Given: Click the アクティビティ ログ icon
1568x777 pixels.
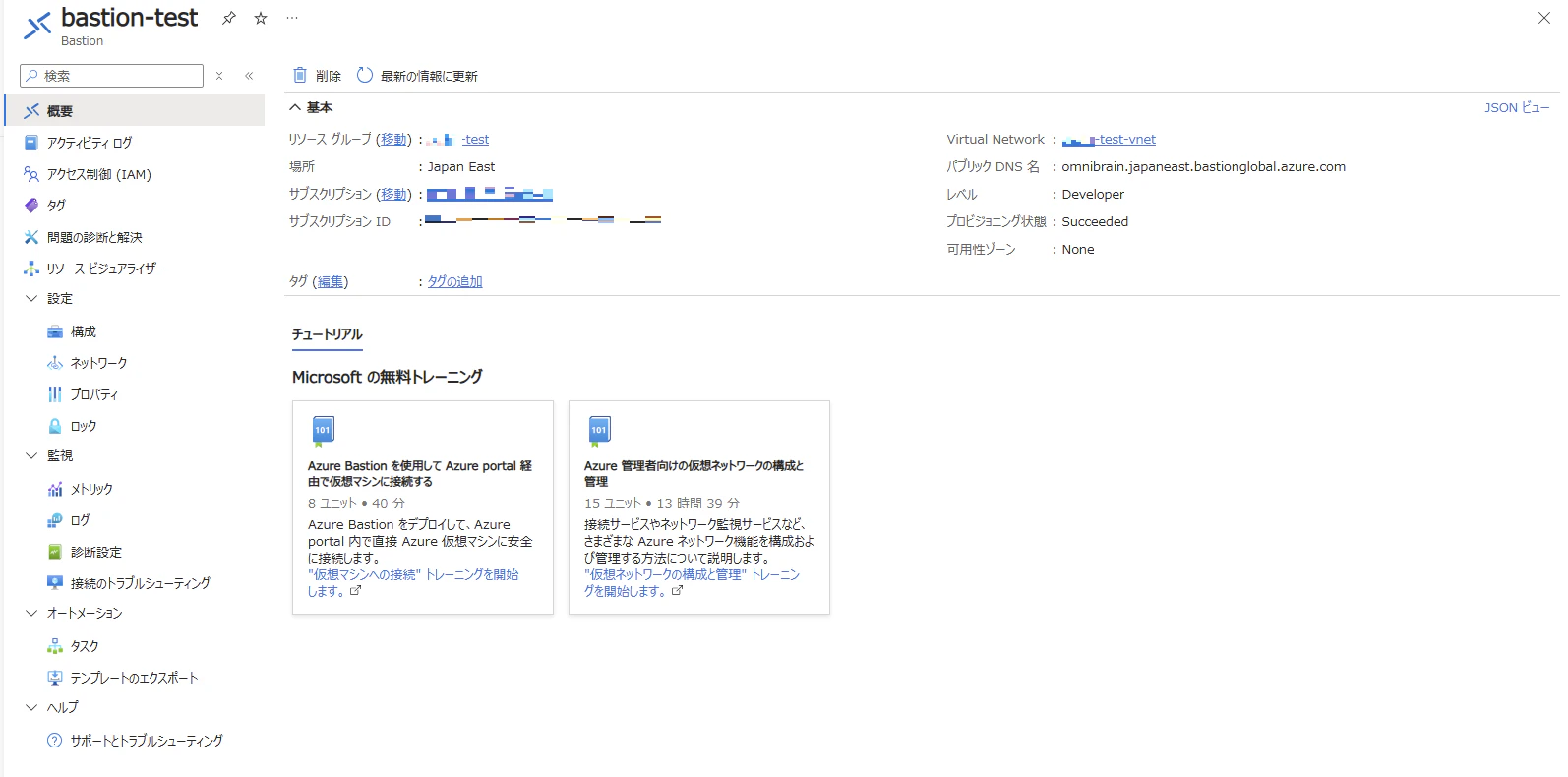Looking at the screenshot, I should point(31,143).
